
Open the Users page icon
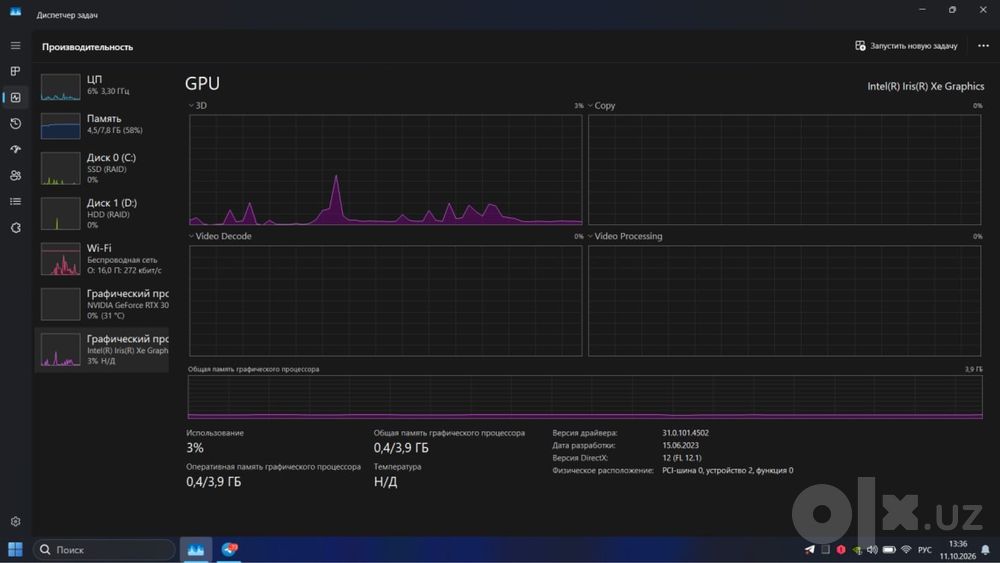(x=15, y=175)
